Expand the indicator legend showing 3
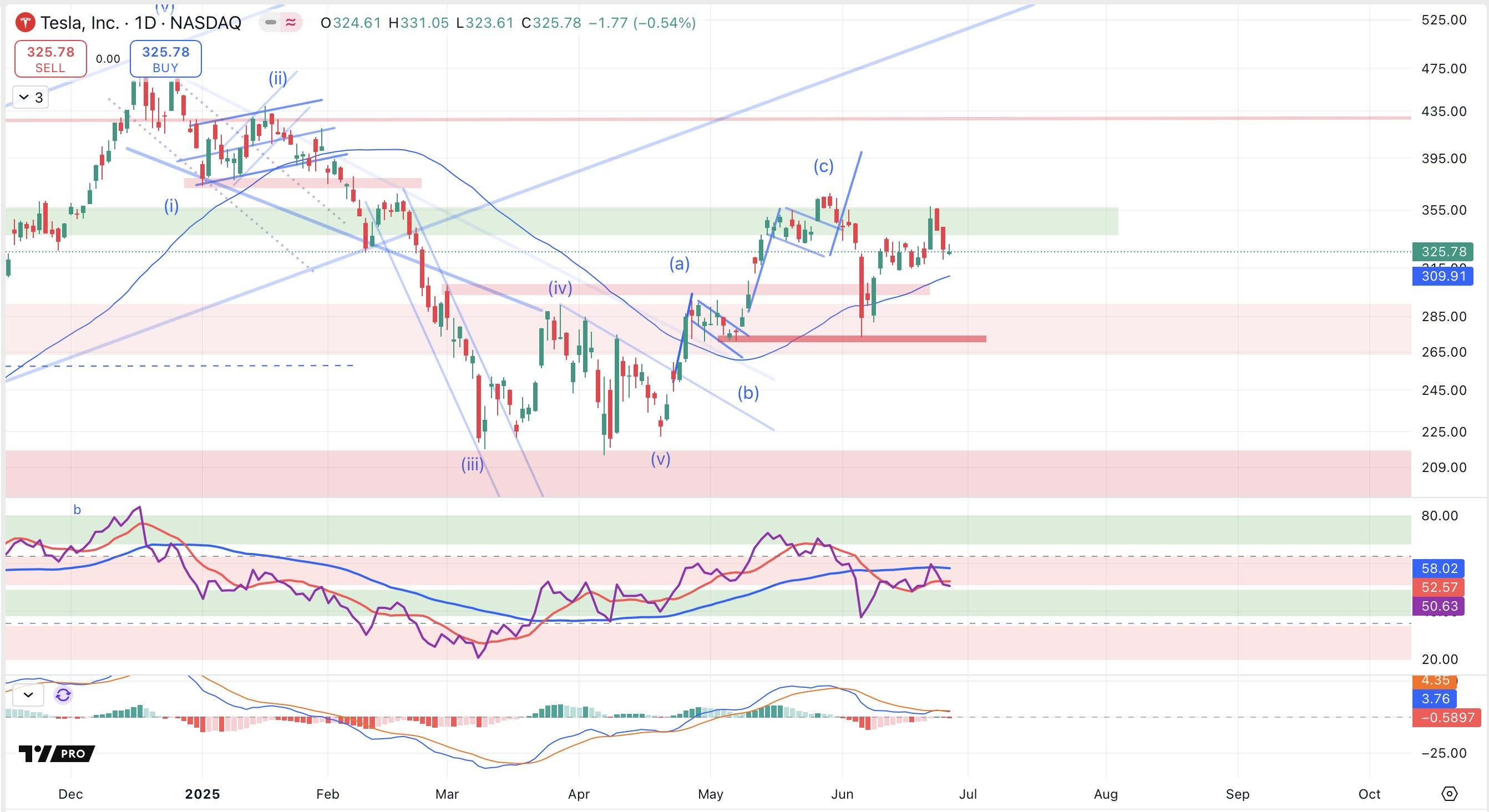Image resolution: width=1489 pixels, height=812 pixels. click(31, 97)
